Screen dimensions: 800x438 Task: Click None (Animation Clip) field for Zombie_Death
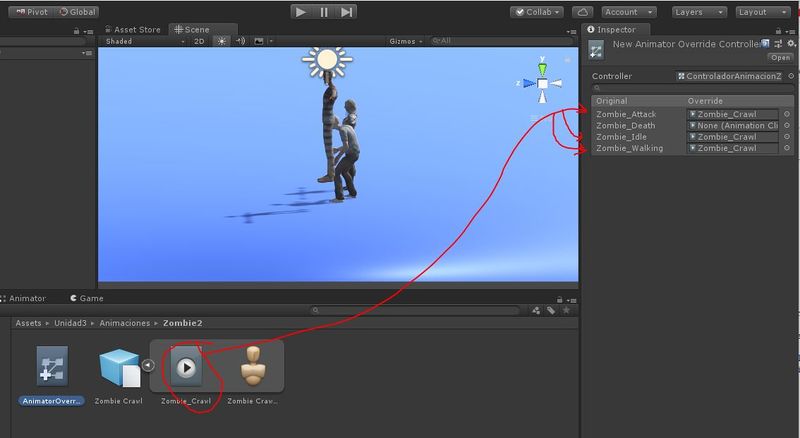(733, 126)
